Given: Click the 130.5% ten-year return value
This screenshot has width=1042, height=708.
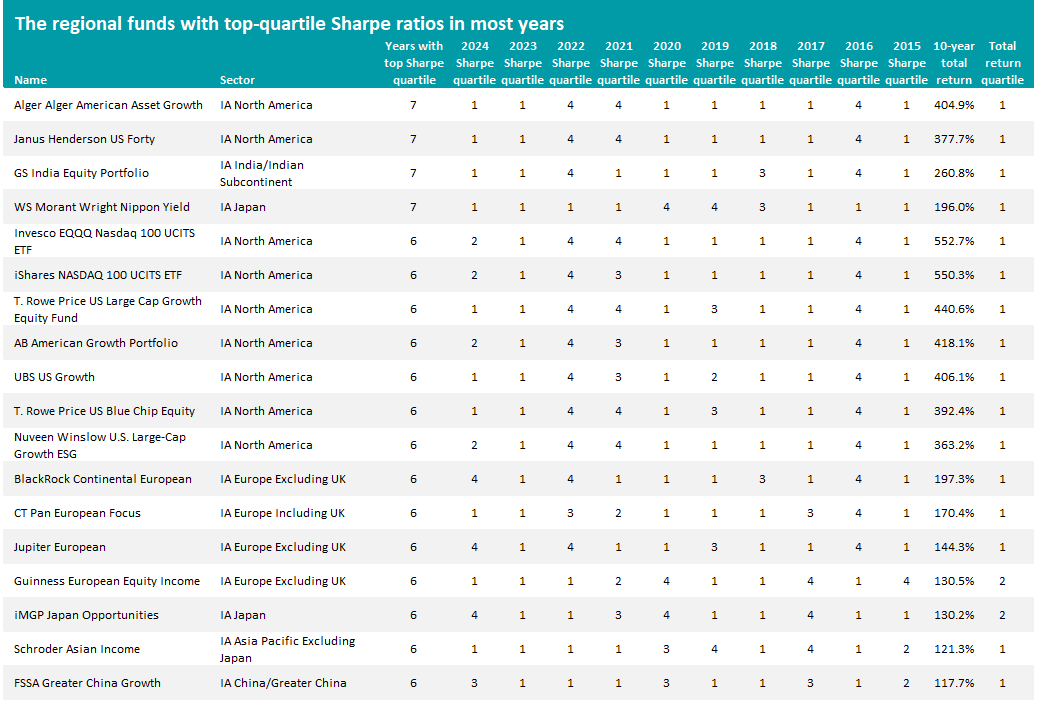Looking at the screenshot, I should tap(954, 581).
